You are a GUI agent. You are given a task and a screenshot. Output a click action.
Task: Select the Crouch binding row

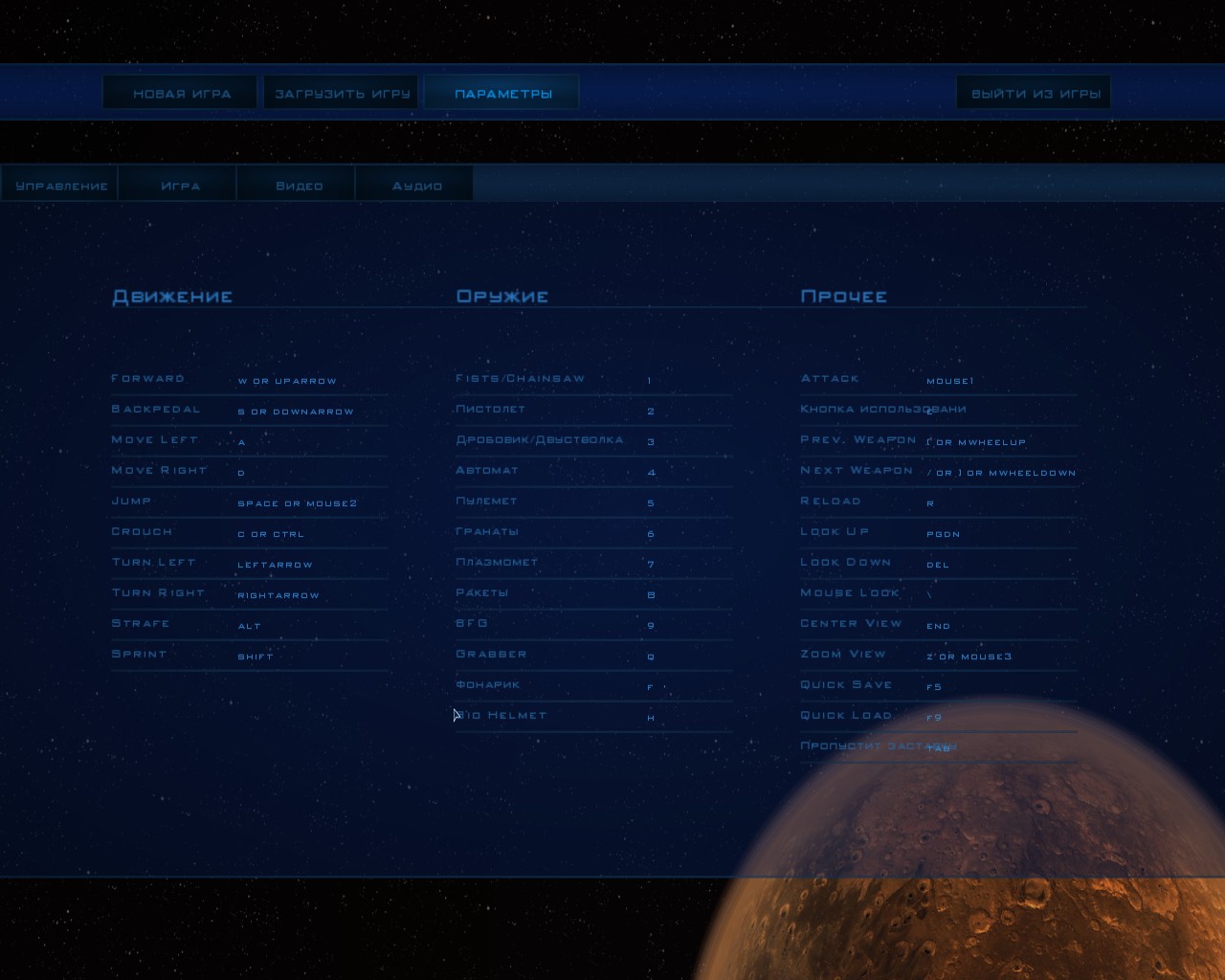(250, 533)
